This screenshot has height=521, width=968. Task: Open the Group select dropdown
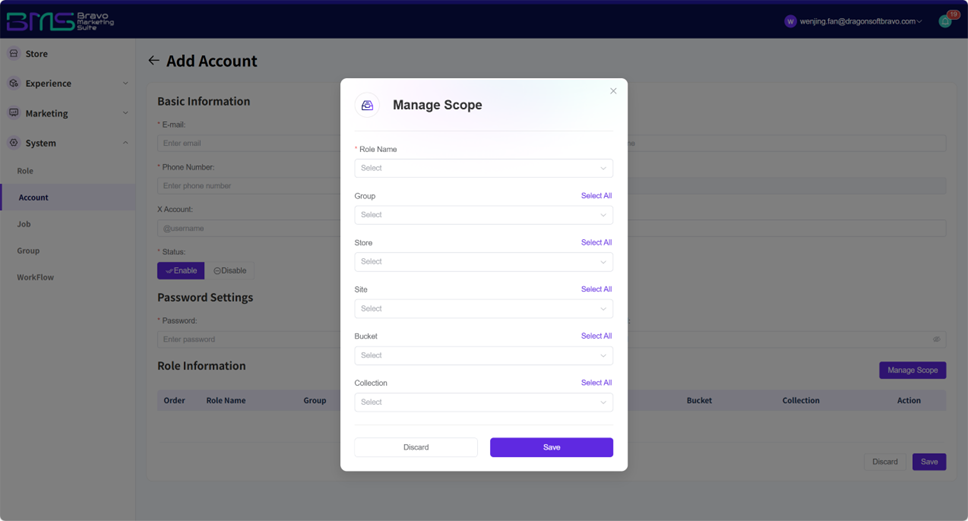tap(483, 215)
